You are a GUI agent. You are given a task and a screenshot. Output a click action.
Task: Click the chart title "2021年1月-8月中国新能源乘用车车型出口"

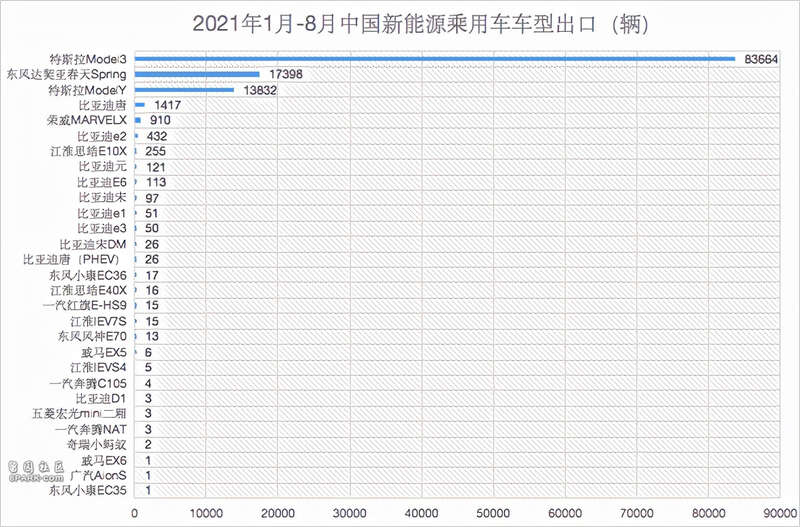[x=393, y=24]
